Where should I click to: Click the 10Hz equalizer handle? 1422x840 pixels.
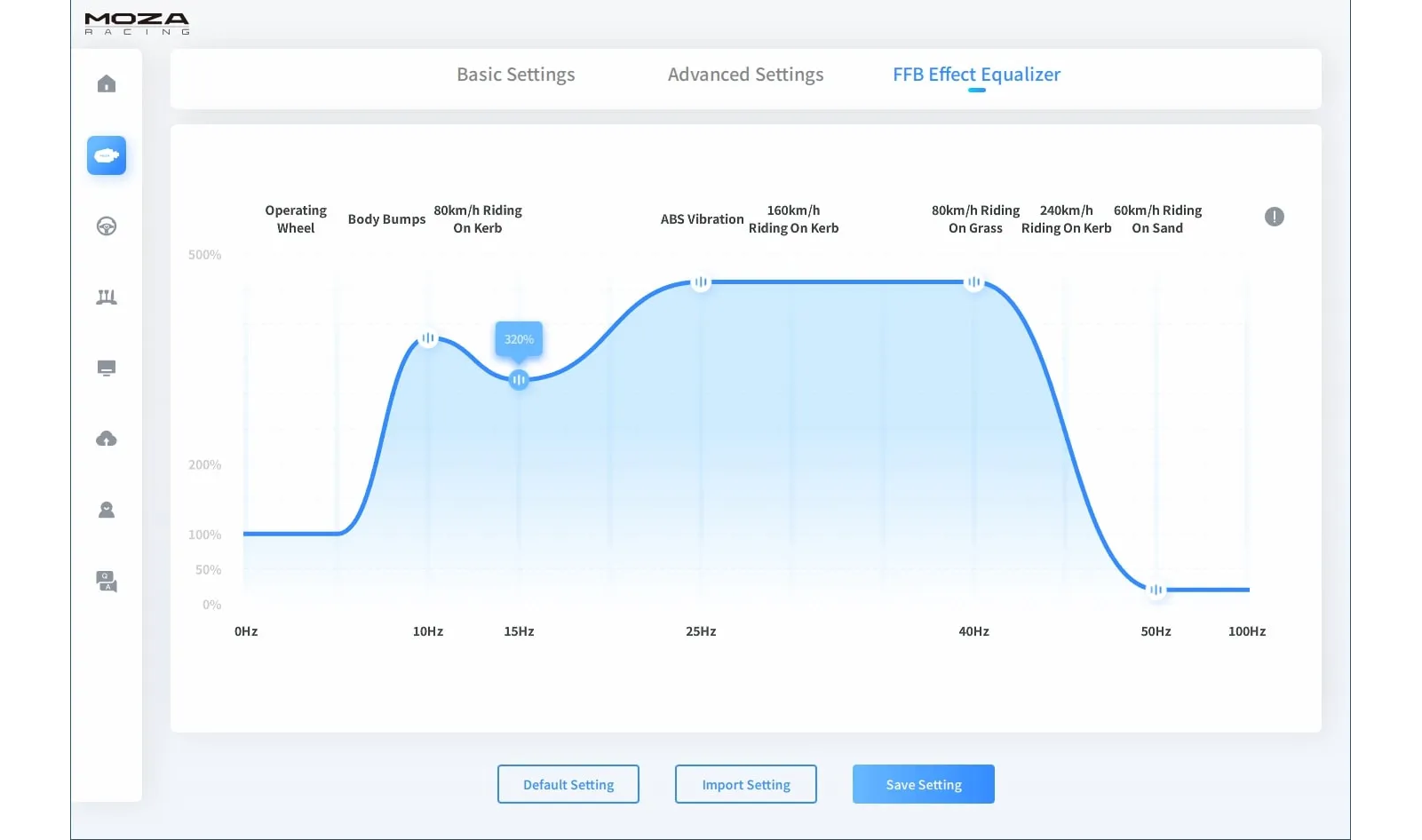pyautogui.click(x=428, y=338)
